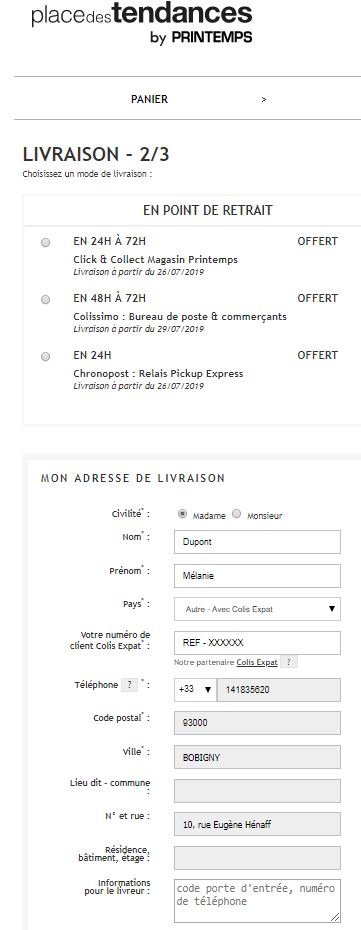Screen dimensions: 361x930
Task: Open the Pays country dropdown
Action: click(x=257, y=609)
